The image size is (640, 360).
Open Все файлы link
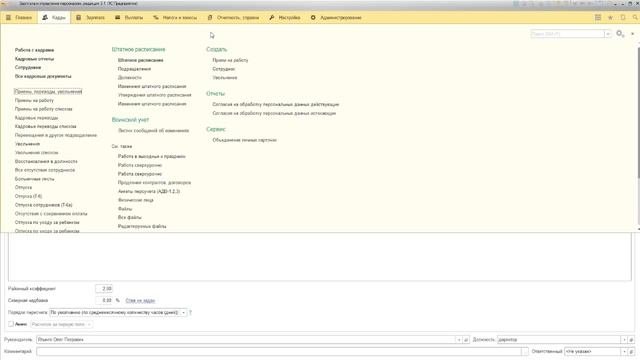tap(129, 218)
